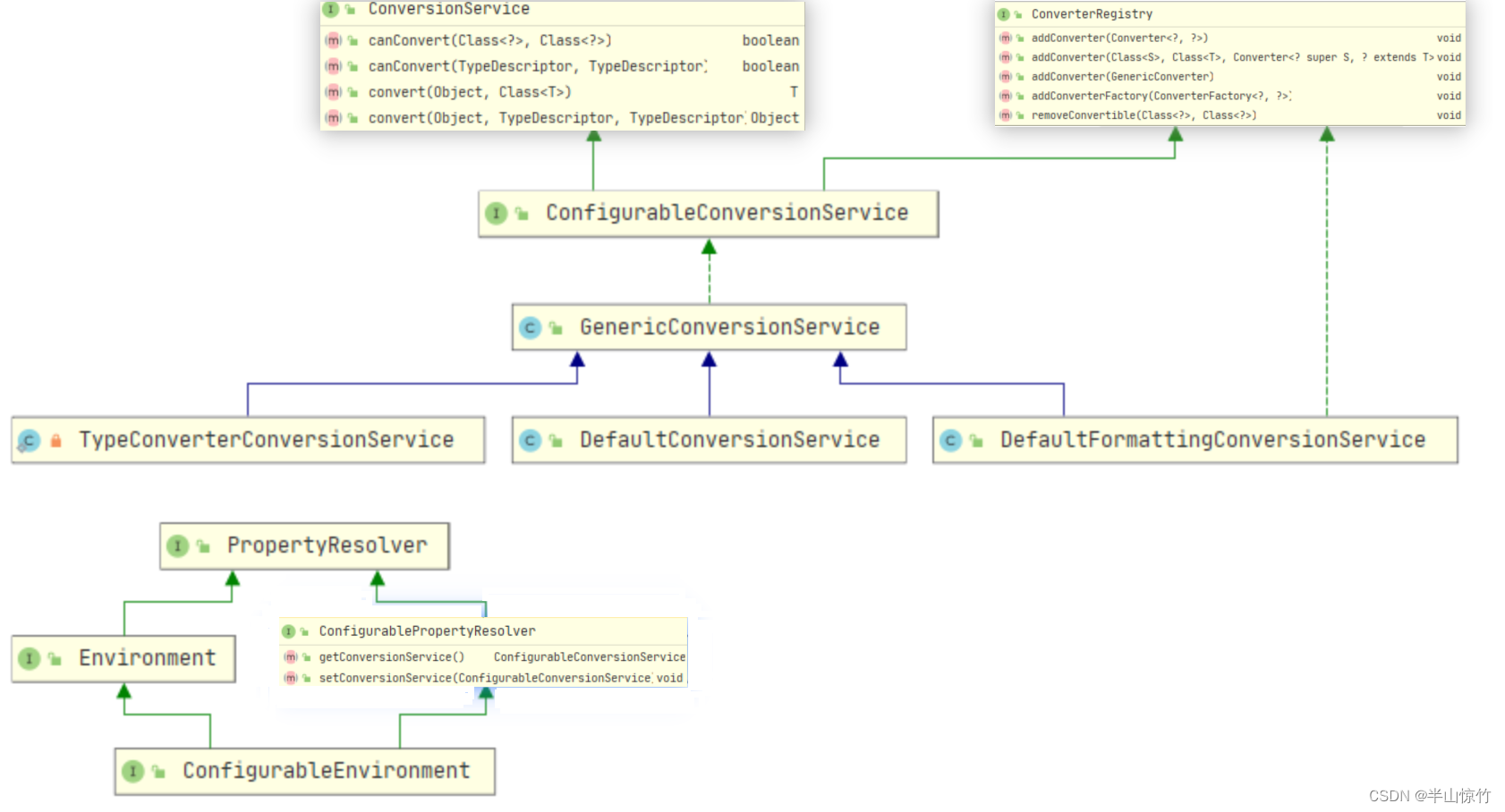The width and height of the screenshot is (1505, 812).
Task: Click the interface icon beside ConverterRegistry
Action: coord(1004,14)
